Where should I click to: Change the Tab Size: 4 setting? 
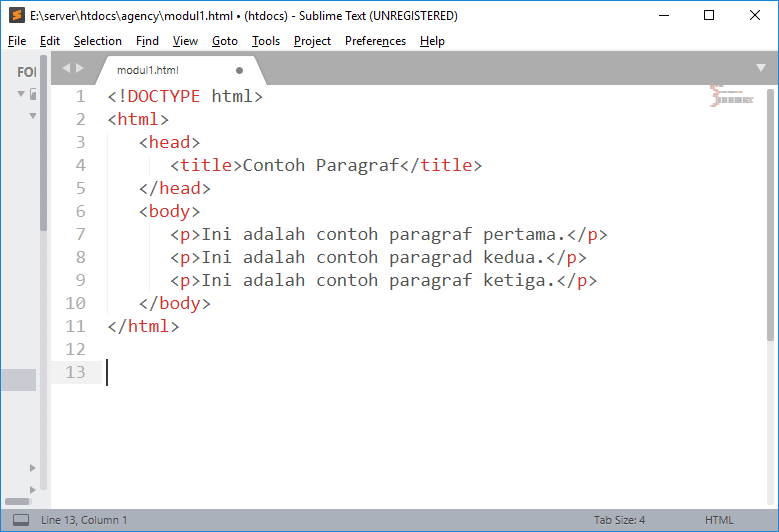(619, 520)
